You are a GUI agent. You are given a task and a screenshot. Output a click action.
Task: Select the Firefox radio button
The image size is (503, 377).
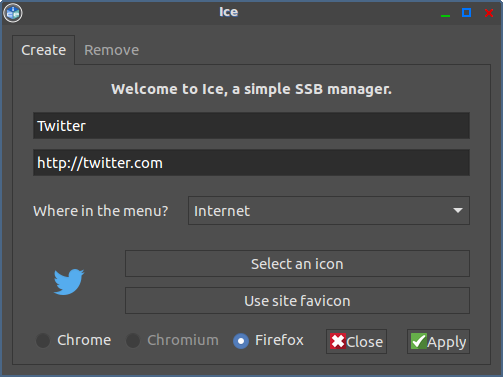pos(241,341)
